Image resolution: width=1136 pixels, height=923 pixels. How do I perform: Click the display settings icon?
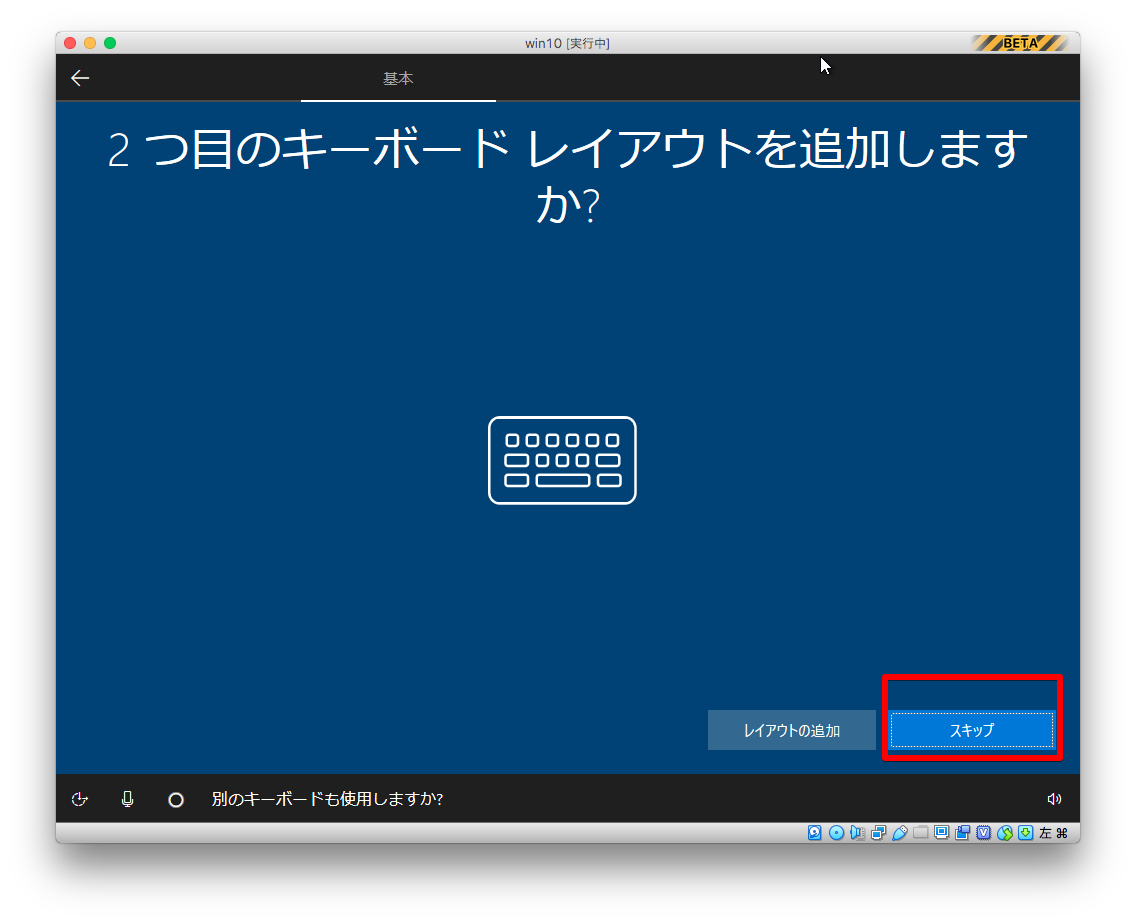(x=941, y=833)
